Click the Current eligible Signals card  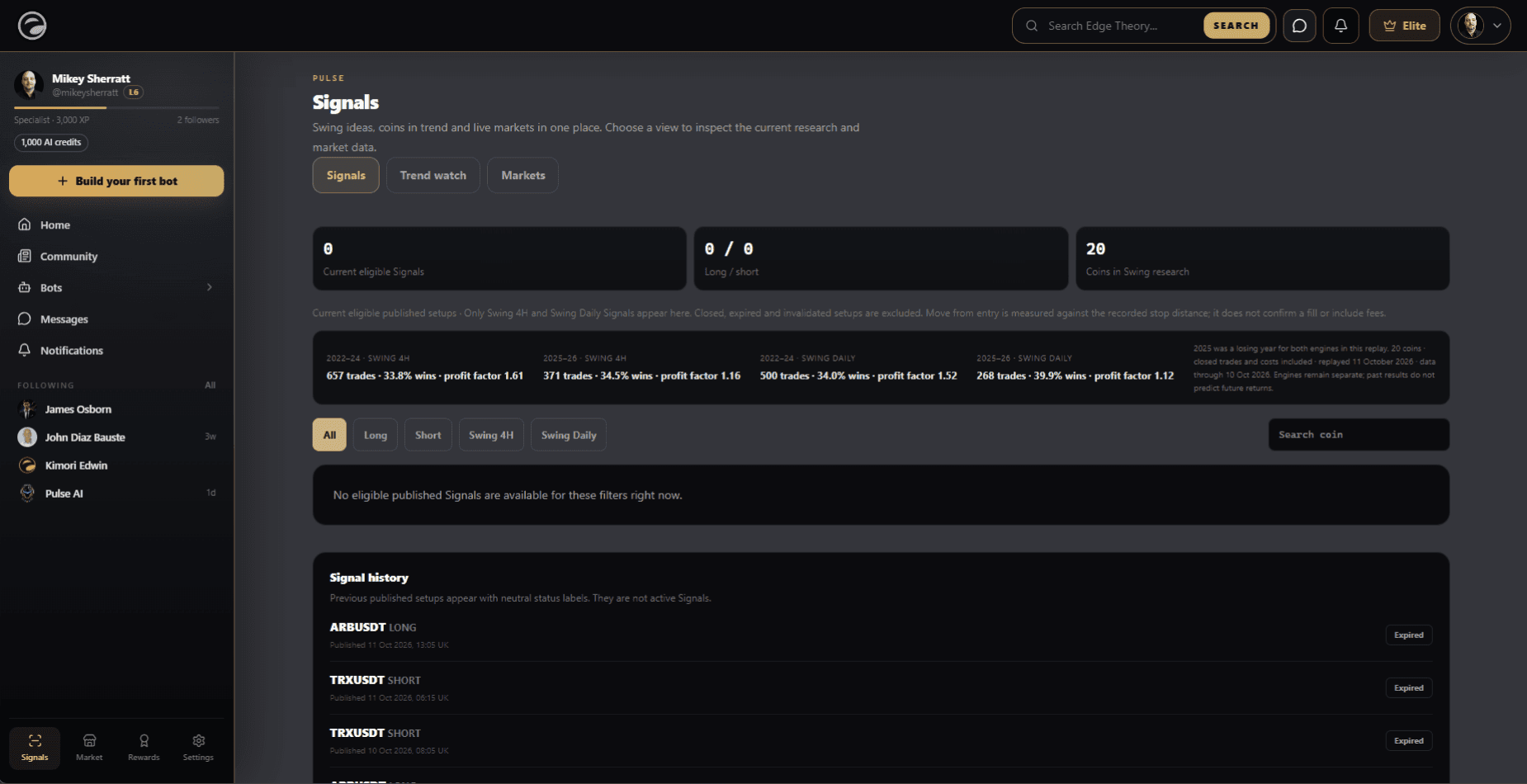pos(499,258)
